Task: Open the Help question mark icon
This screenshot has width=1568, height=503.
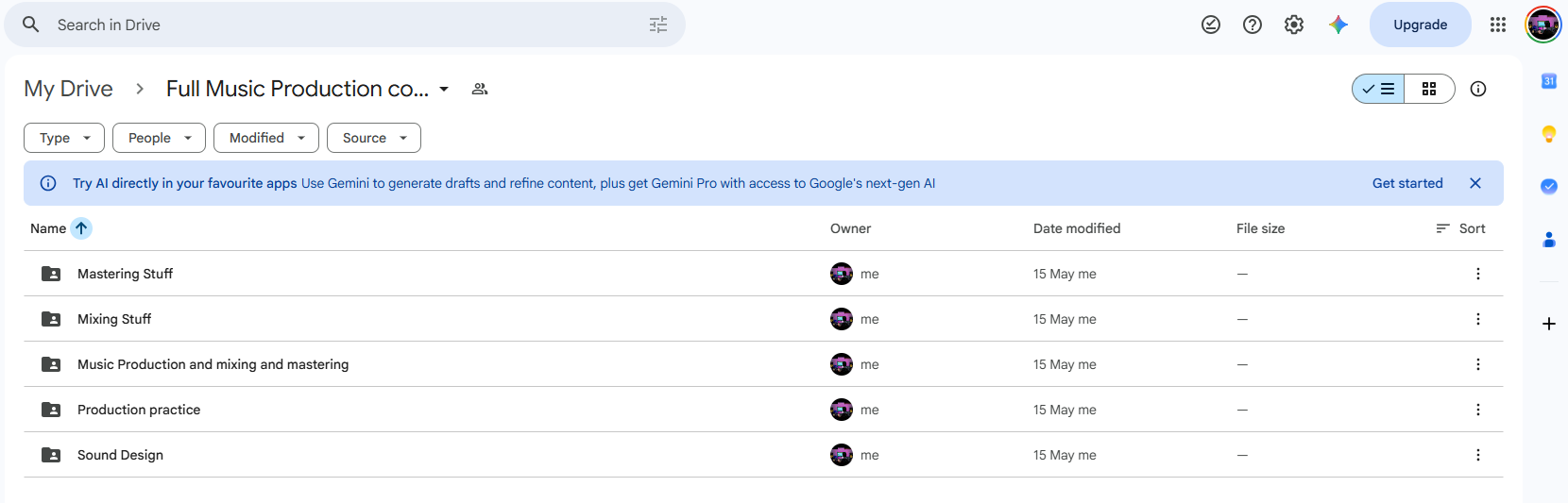Action: coord(1253,25)
